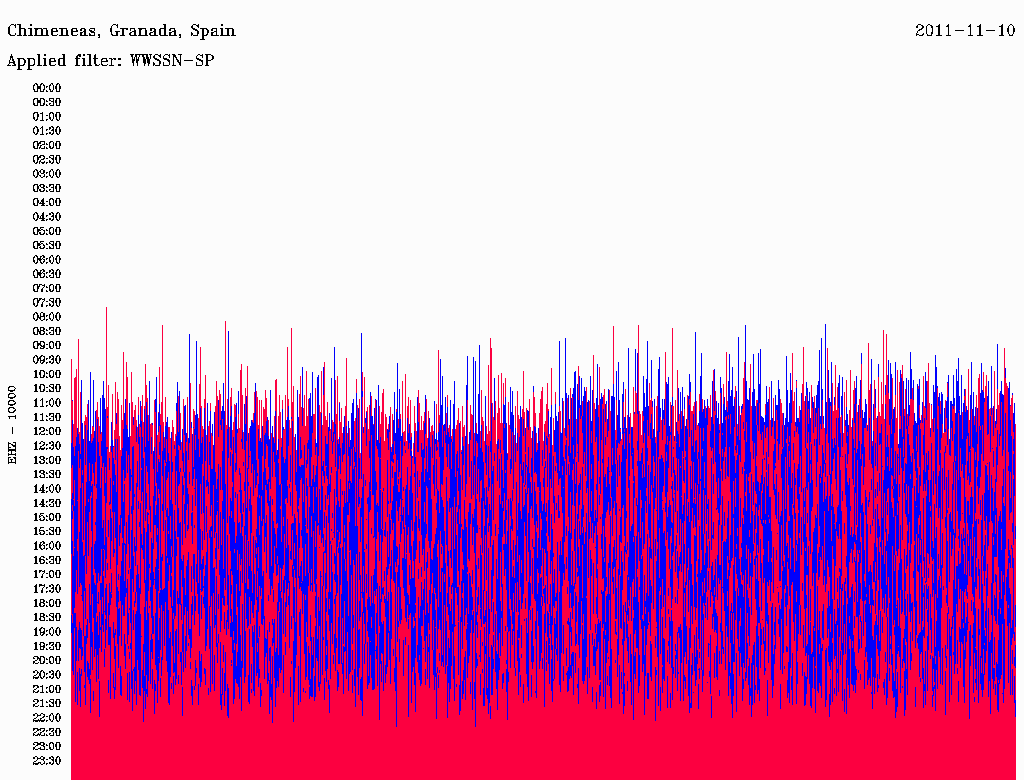Click the 15:00 time label
The image size is (1024, 780).
pos(47,517)
